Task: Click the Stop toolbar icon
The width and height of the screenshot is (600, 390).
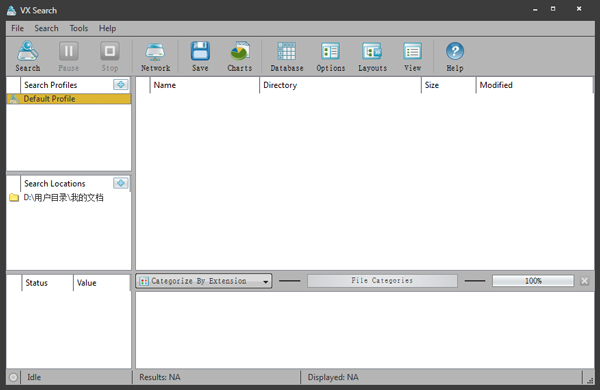Action: [110, 56]
